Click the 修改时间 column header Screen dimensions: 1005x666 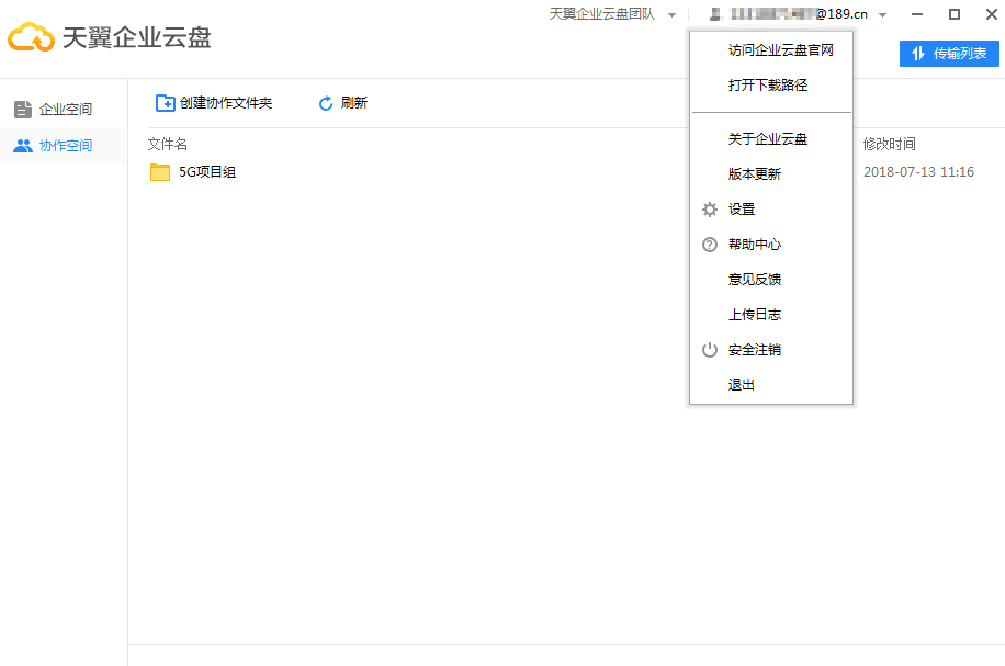(889, 144)
